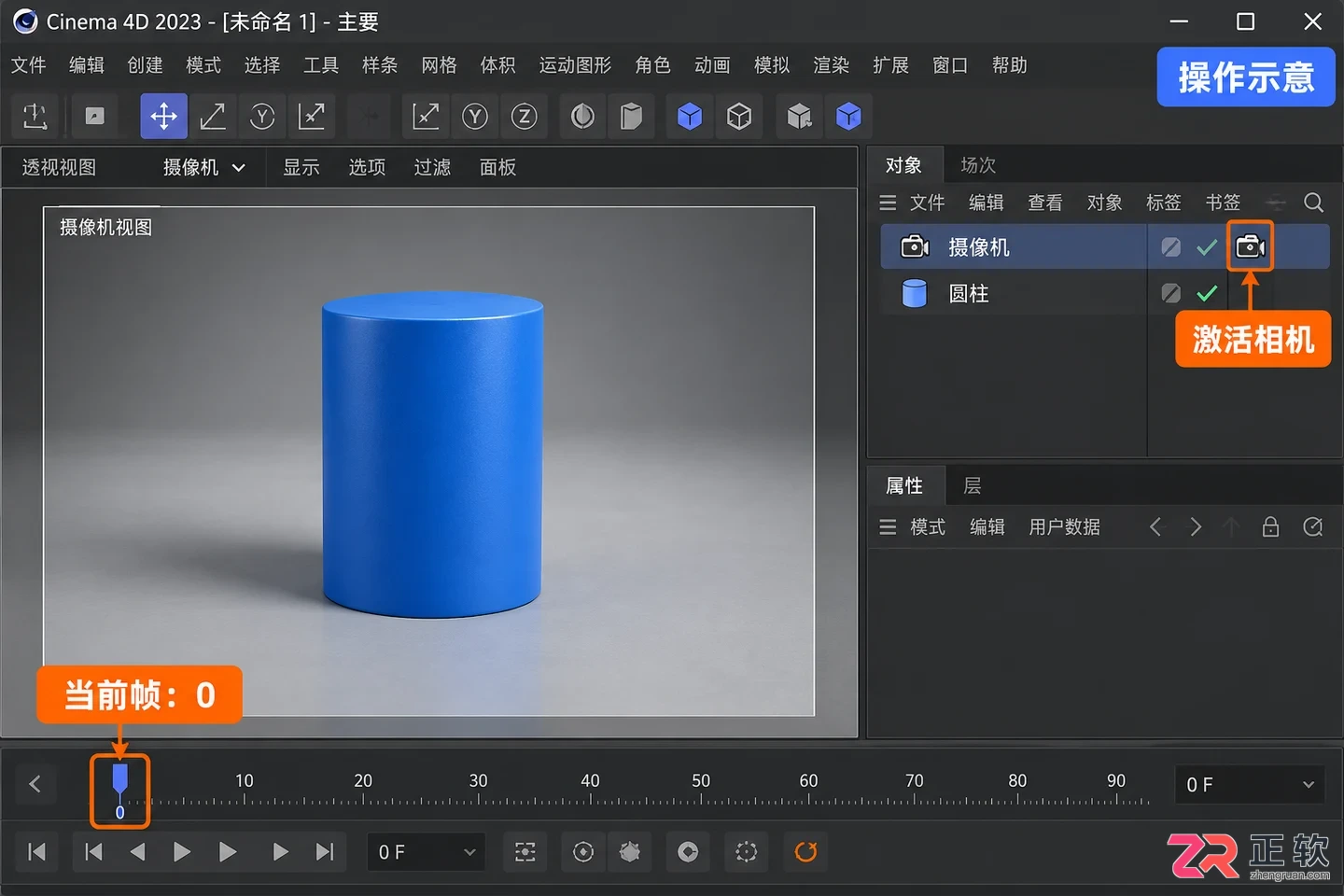Viewport: 1344px width, 896px height.
Task: Open the 0 F frame dropdown in the playback bar
Action: point(426,852)
